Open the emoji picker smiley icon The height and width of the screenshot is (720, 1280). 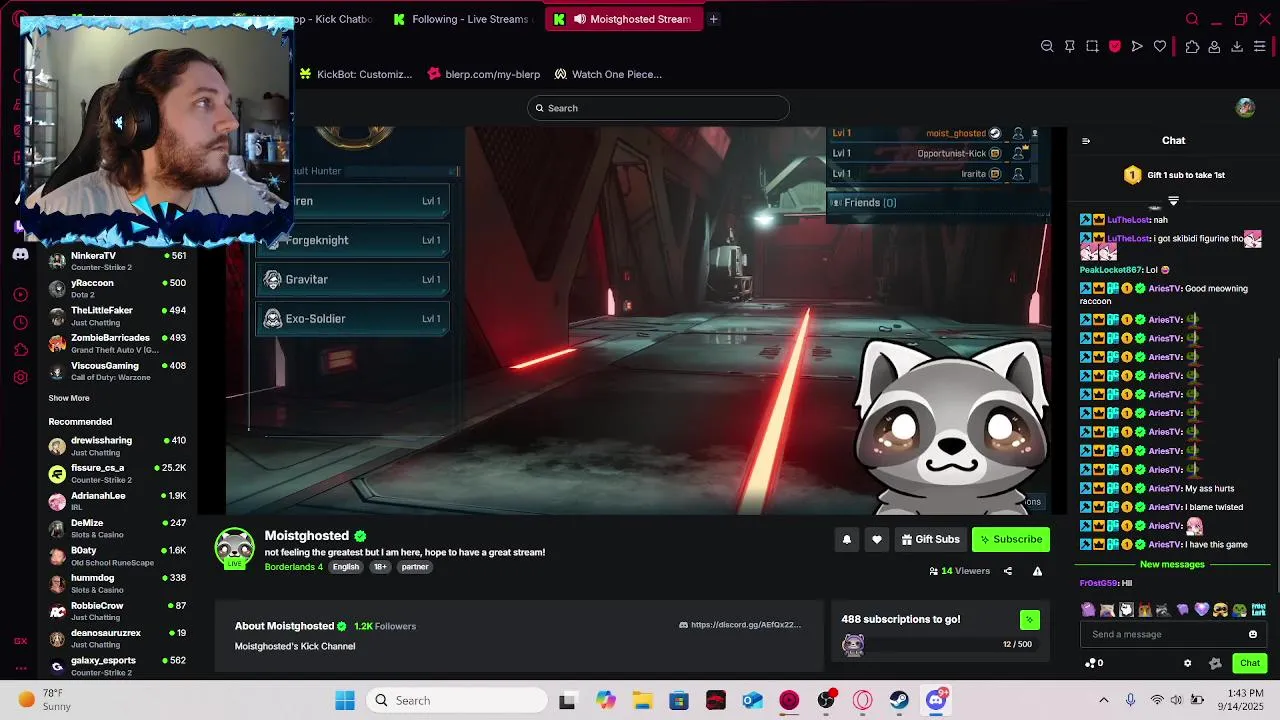click(x=1252, y=634)
